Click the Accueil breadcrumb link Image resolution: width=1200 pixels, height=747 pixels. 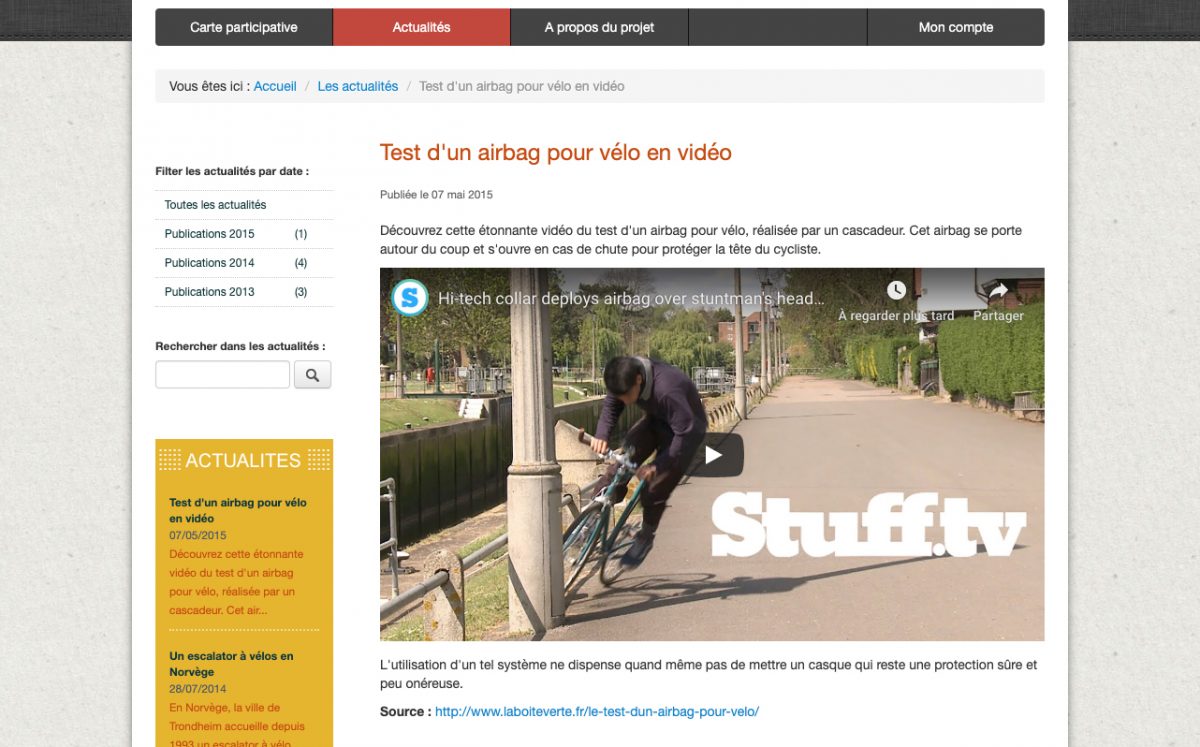(x=275, y=86)
